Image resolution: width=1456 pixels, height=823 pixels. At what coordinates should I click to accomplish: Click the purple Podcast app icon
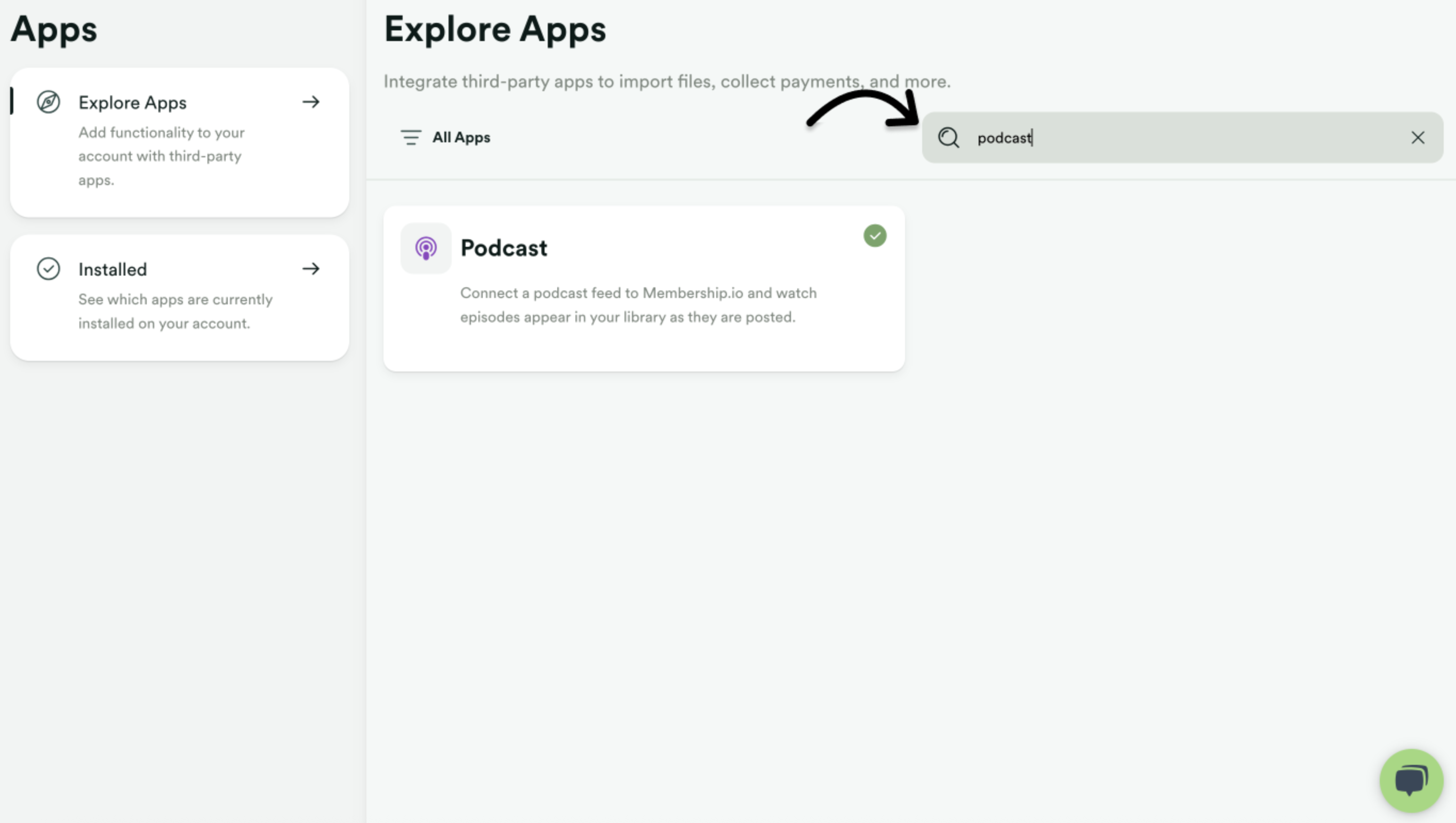click(426, 248)
